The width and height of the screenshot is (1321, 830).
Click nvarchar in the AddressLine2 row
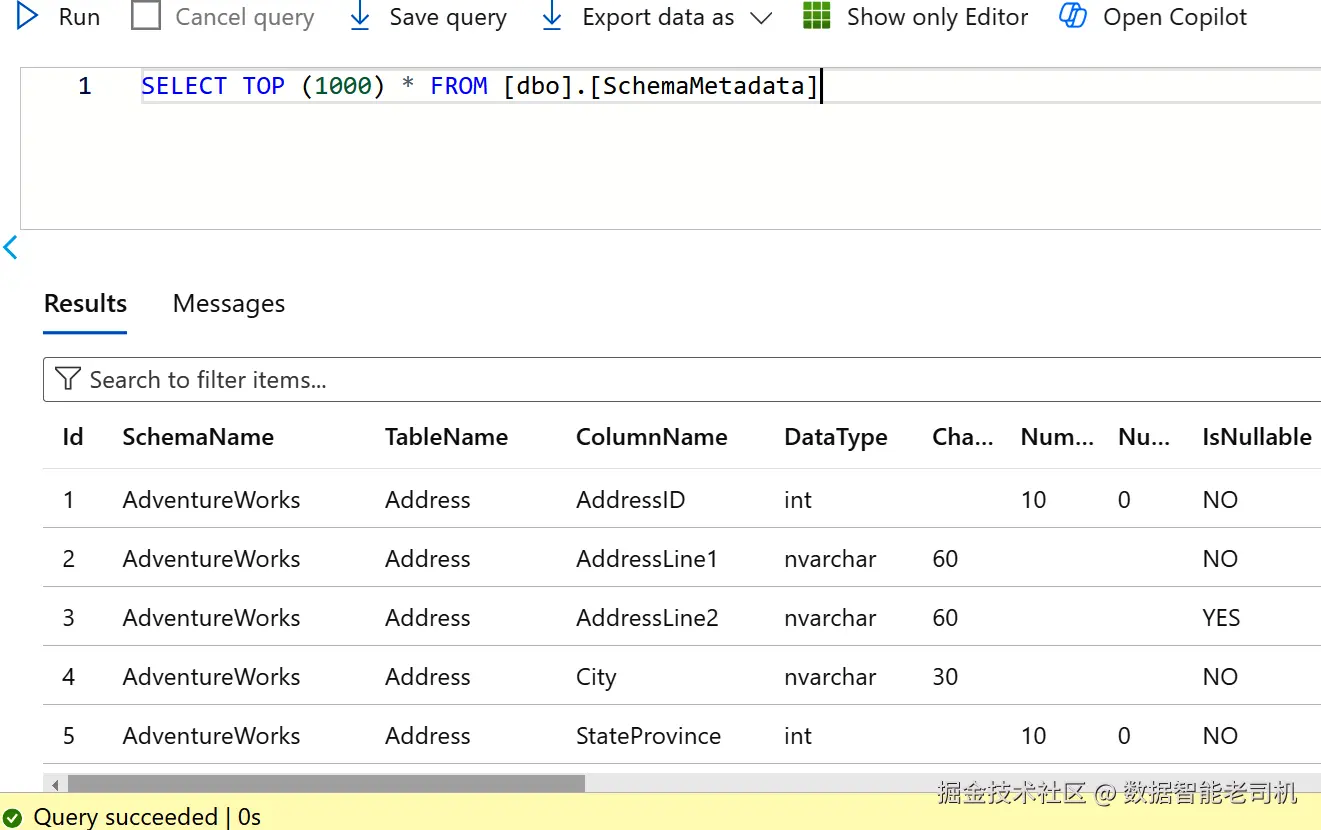(830, 617)
